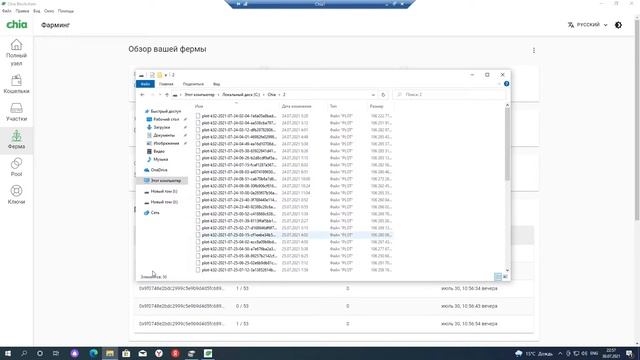
Task: Select Музыка in navigation pane
Action: coord(160,159)
